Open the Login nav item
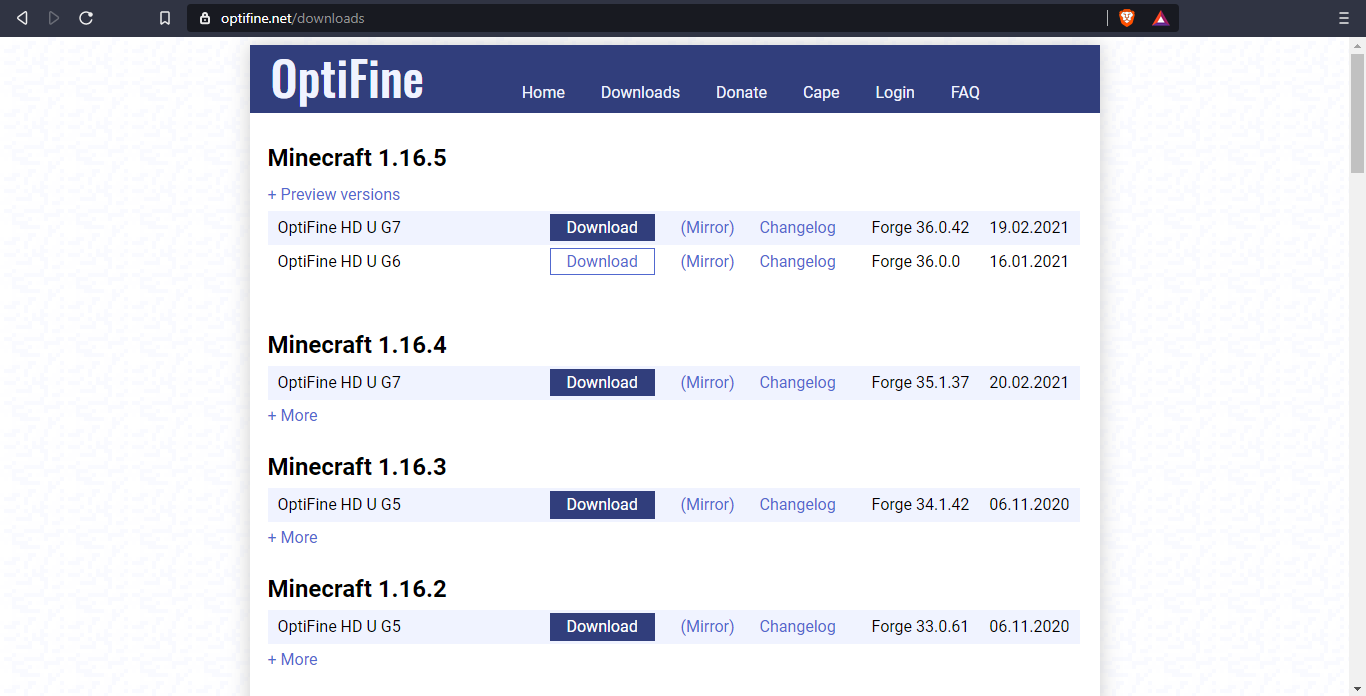 click(895, 92)
